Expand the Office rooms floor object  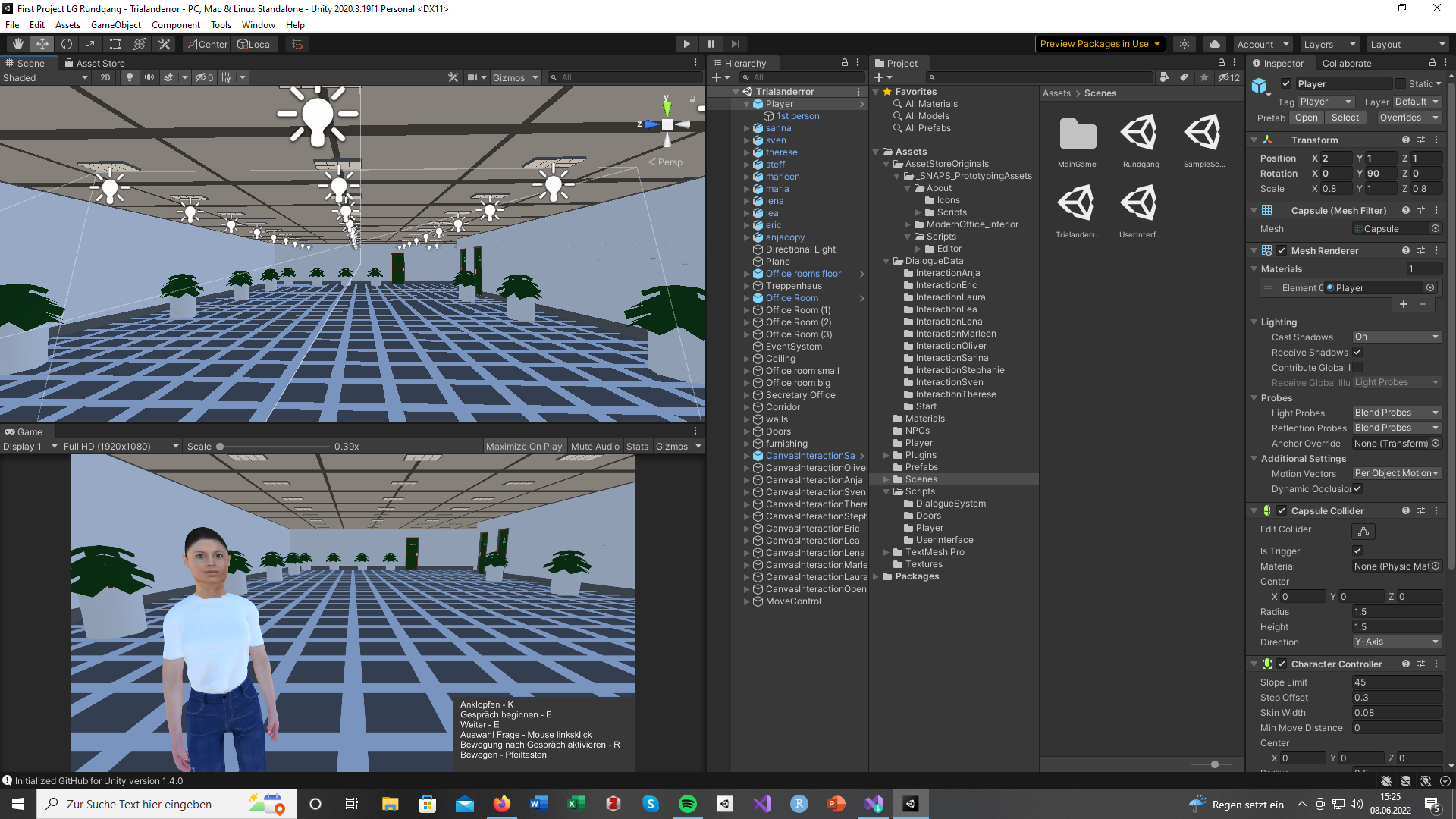(747, 274)
